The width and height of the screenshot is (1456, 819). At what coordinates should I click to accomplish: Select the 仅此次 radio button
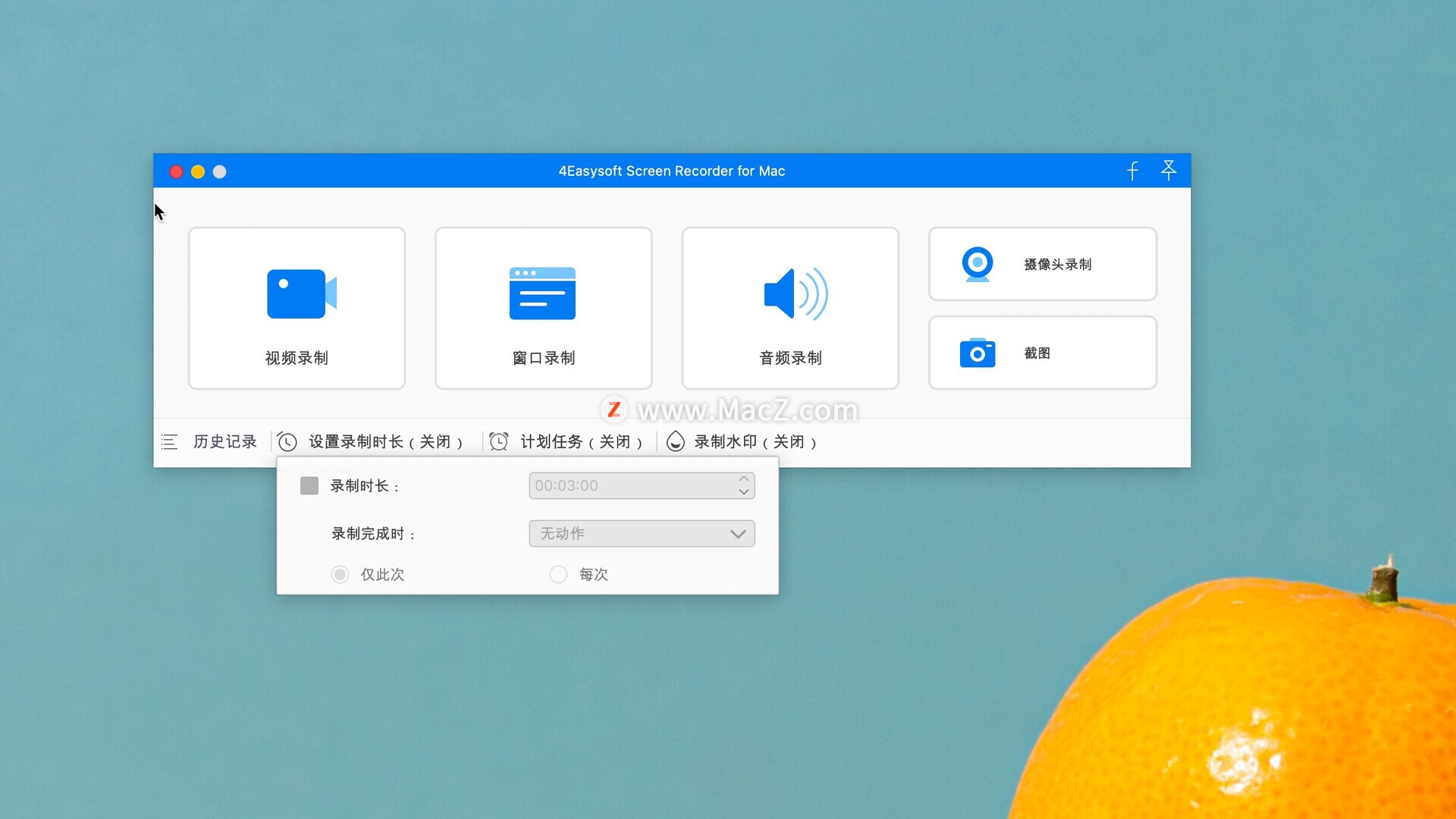340,574
